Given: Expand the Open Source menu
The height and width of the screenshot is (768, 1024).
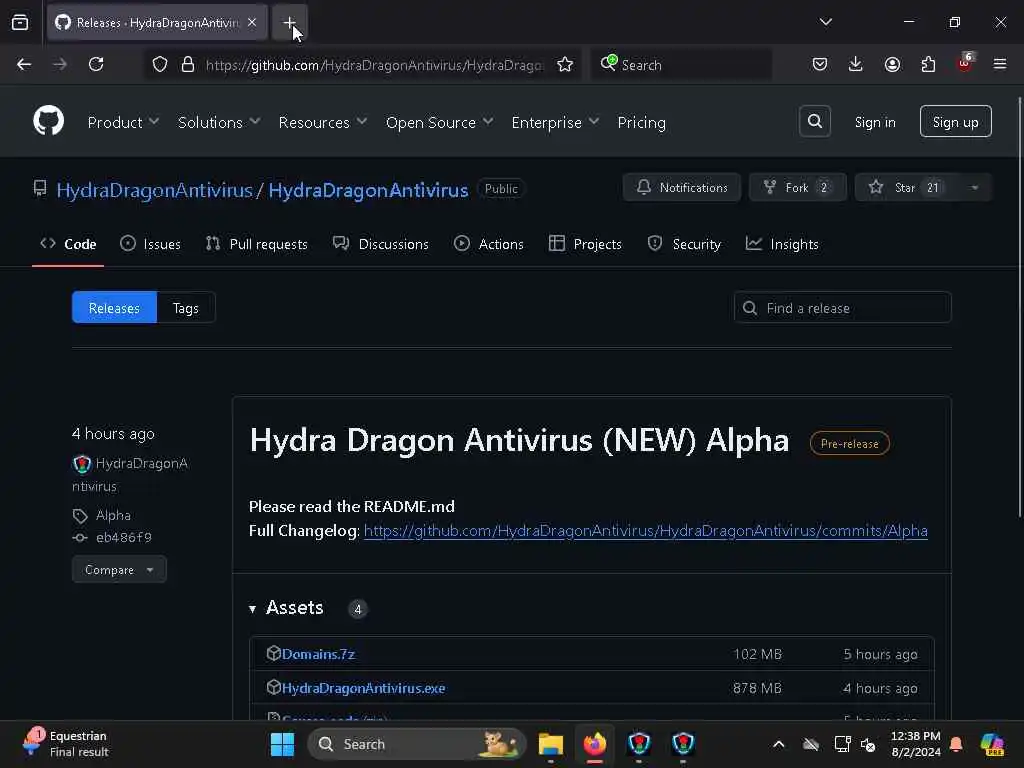Looking at the screenshot, I should 439,122.
